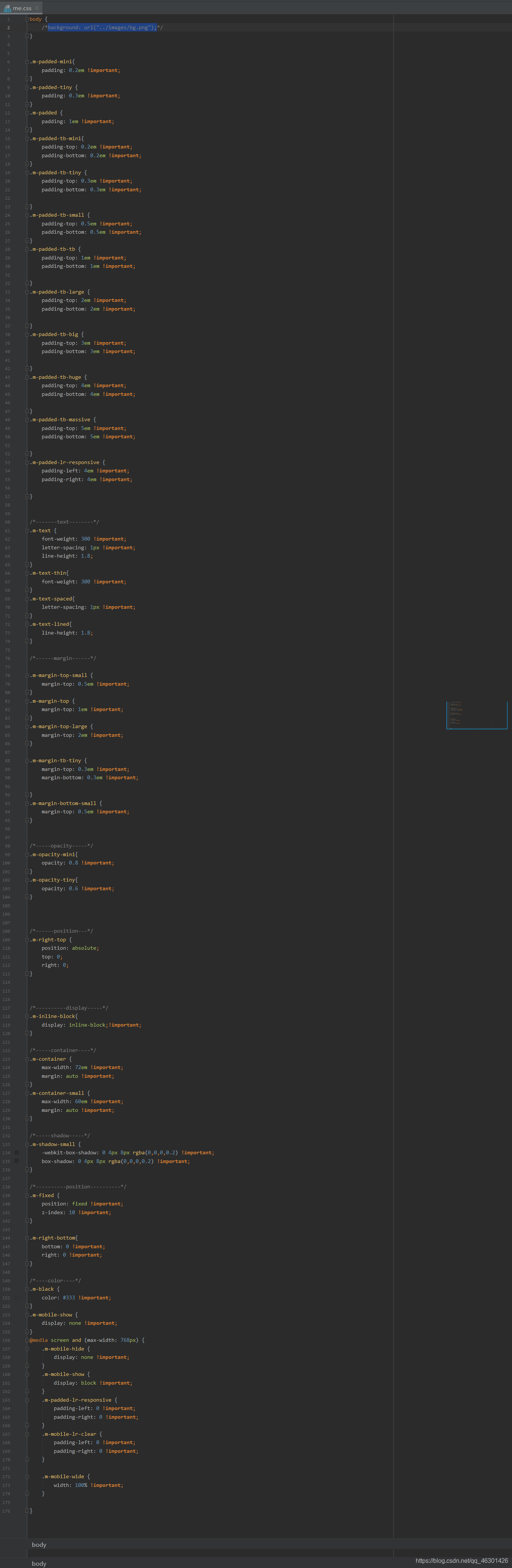The width and height of the screenshot is (512, 1568).
Task: Click the .m-text-spaced selector
Action: click(51, 598)
